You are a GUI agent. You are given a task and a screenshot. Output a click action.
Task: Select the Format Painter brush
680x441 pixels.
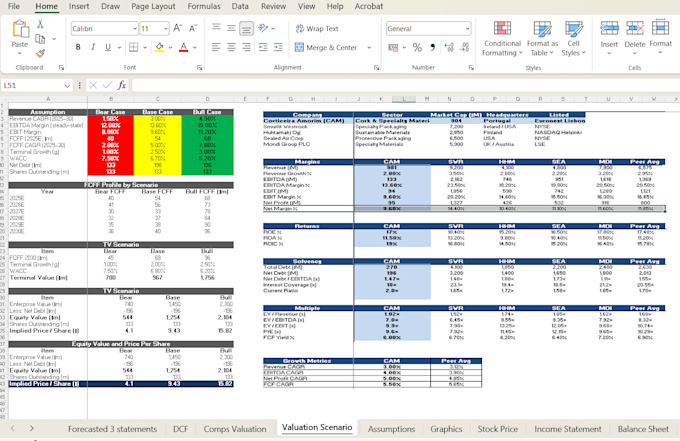pyautogui.click(x=40, y=53)
